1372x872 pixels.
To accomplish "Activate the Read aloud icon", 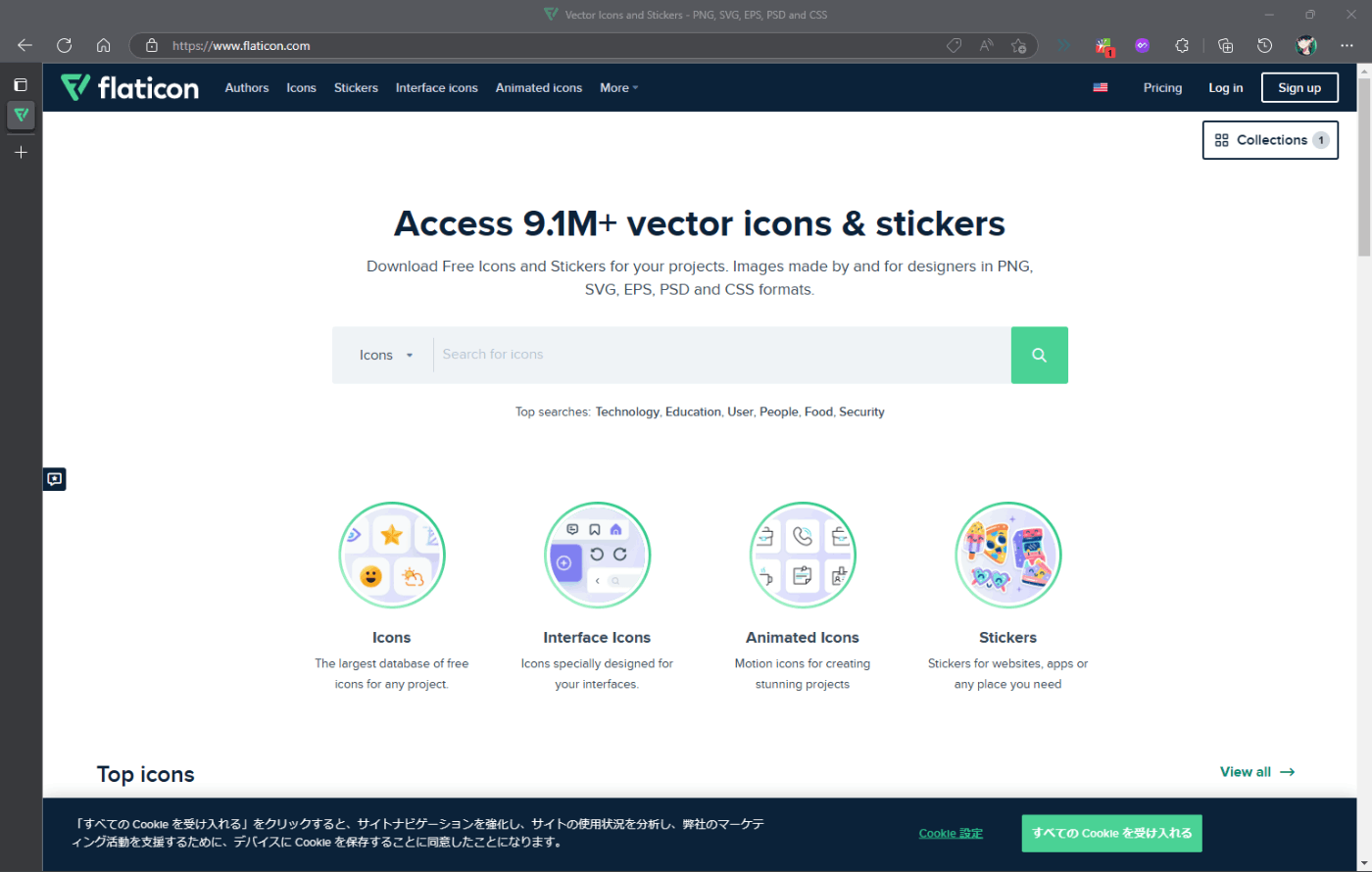I will [987, 45].
